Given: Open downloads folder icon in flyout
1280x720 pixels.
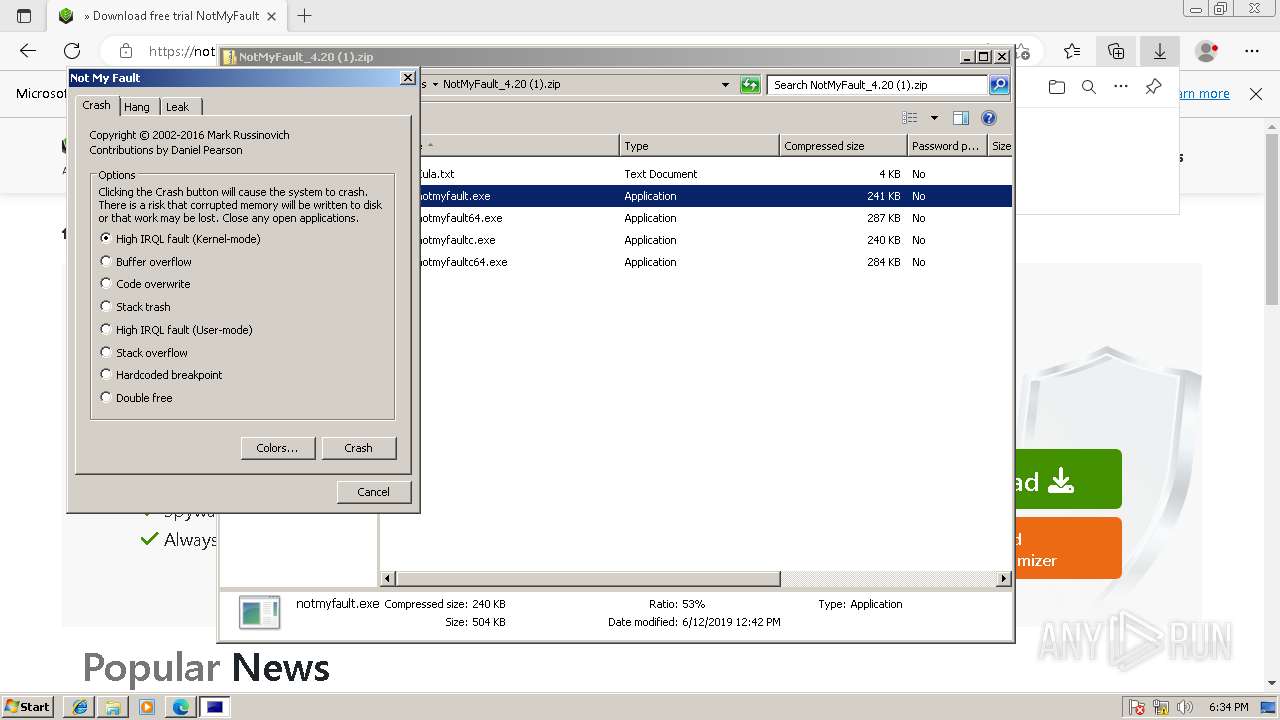Looking at the screenshot, I should (1057, 88).
